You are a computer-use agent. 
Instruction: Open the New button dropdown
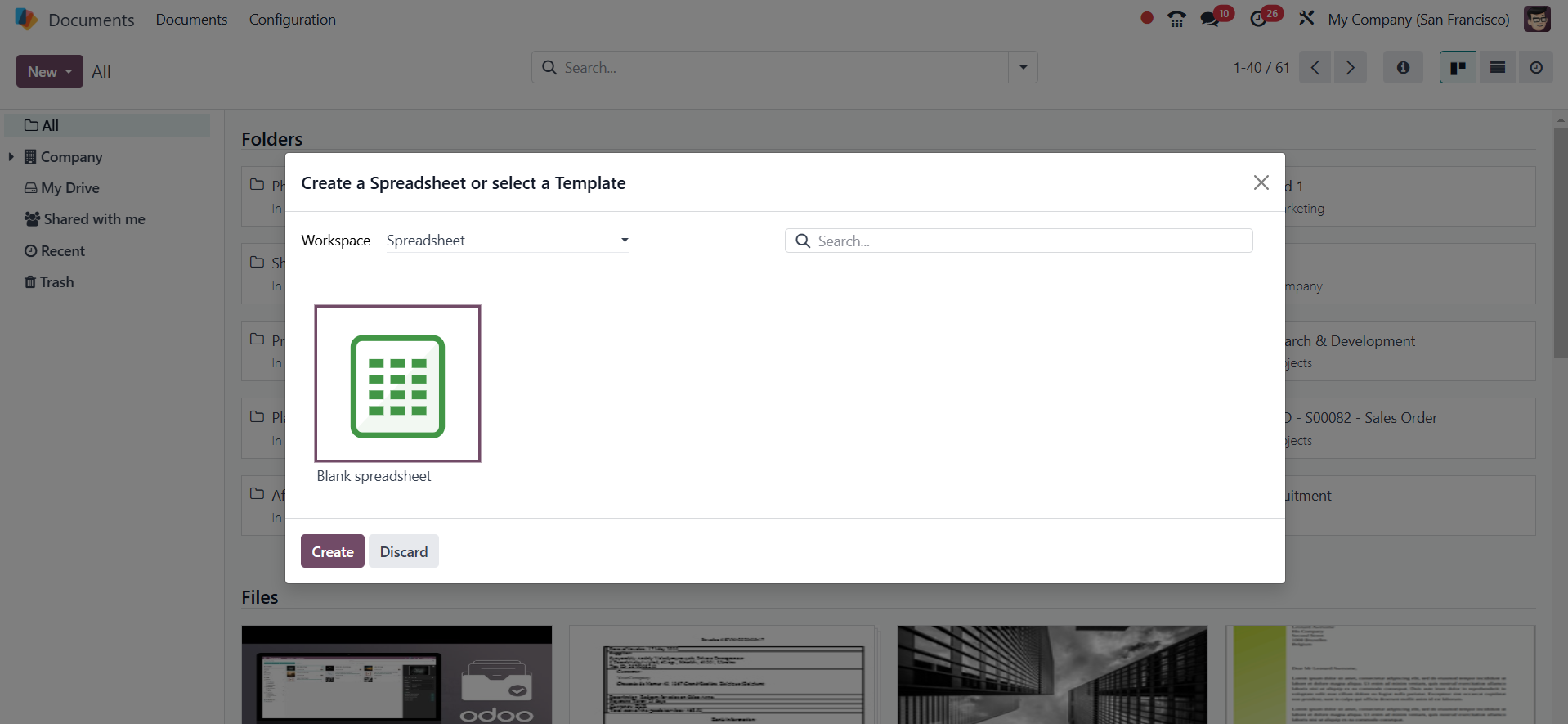pyautogui.click(x=50, y=71)
